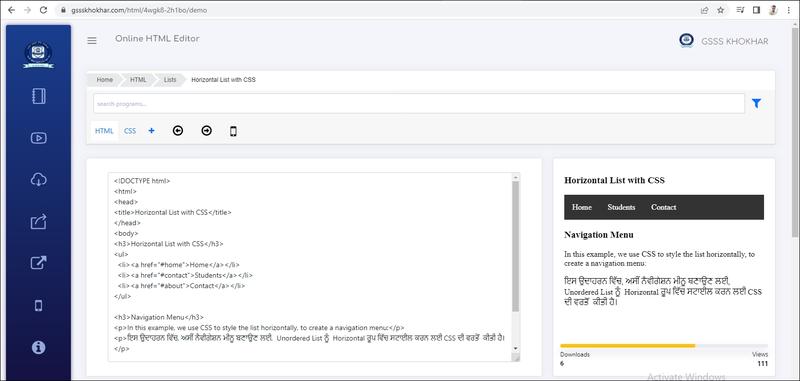
Task: Click the page vertical scrollbar
Action: 796,133
